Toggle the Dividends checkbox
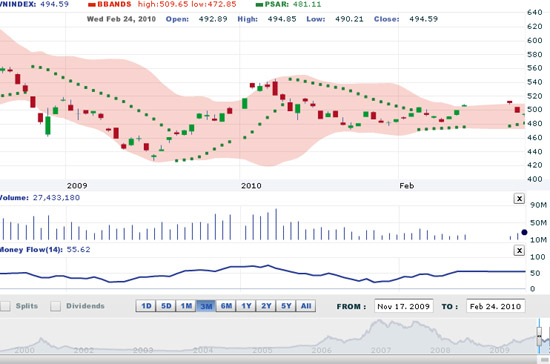The width and height of the screenshot is (550, 364). pos(55,306)
